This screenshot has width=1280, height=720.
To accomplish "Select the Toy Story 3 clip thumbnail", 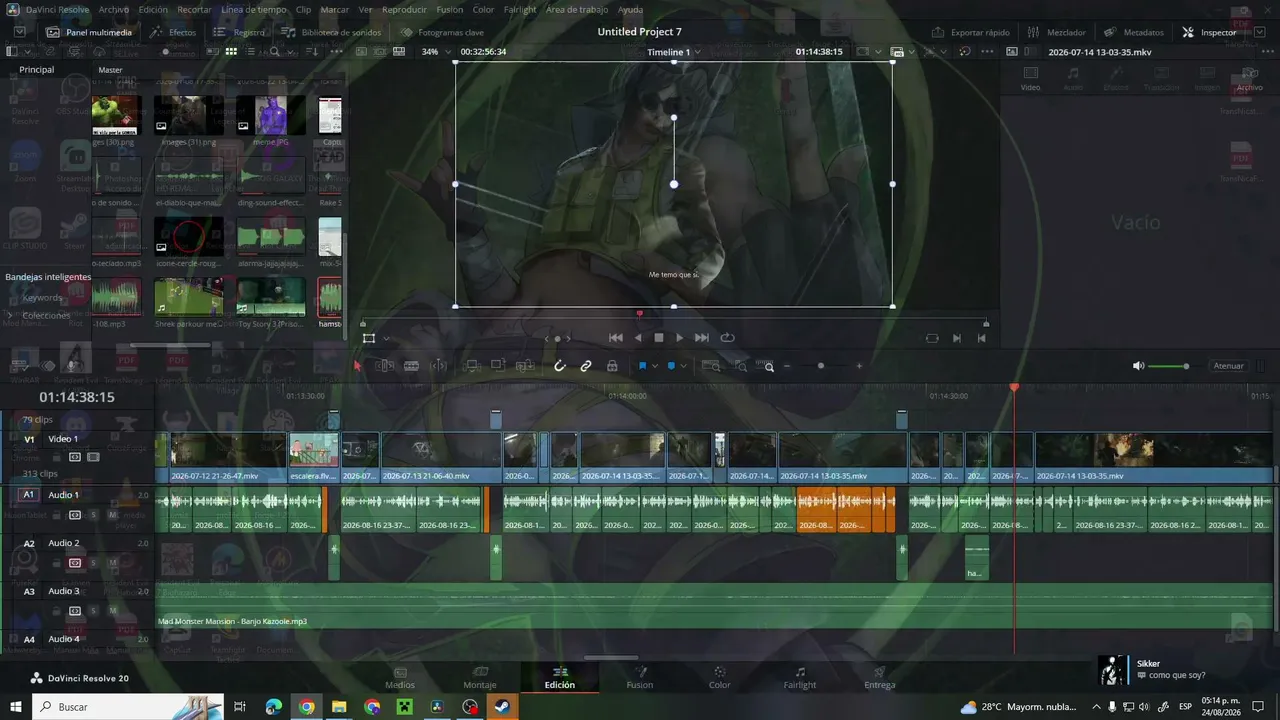I will point(271,297).
